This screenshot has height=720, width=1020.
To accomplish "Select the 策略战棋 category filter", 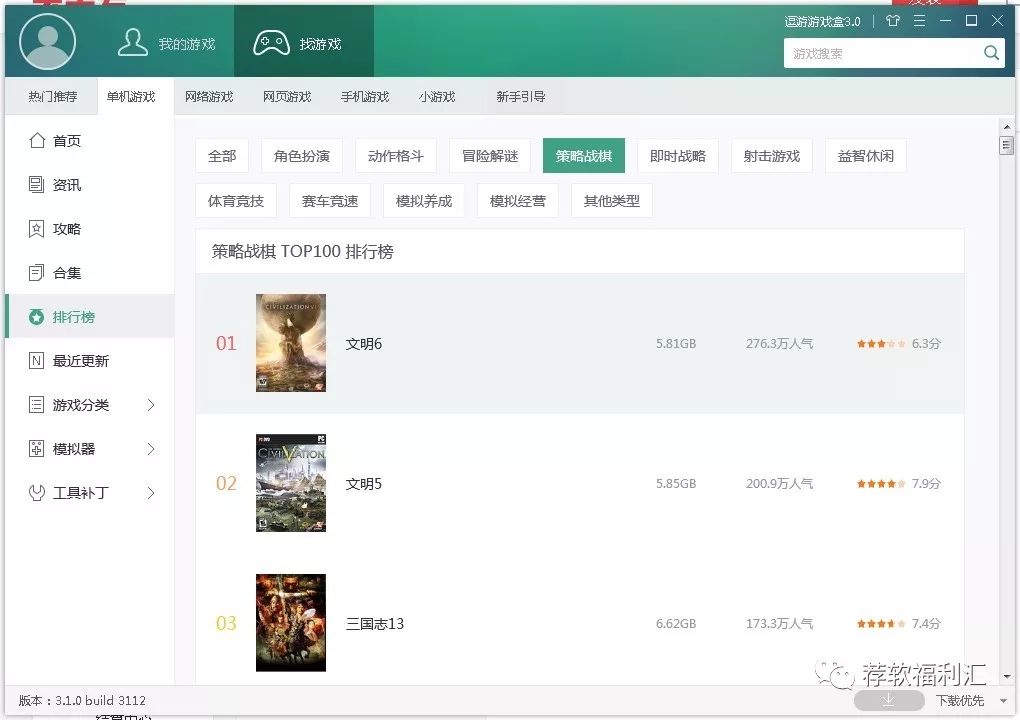I will [583, 156].
